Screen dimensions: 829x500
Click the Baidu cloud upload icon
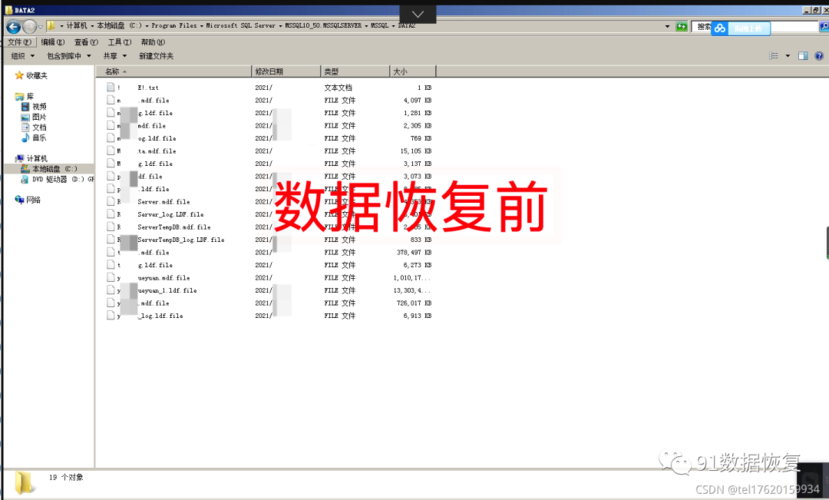point(720,29)
